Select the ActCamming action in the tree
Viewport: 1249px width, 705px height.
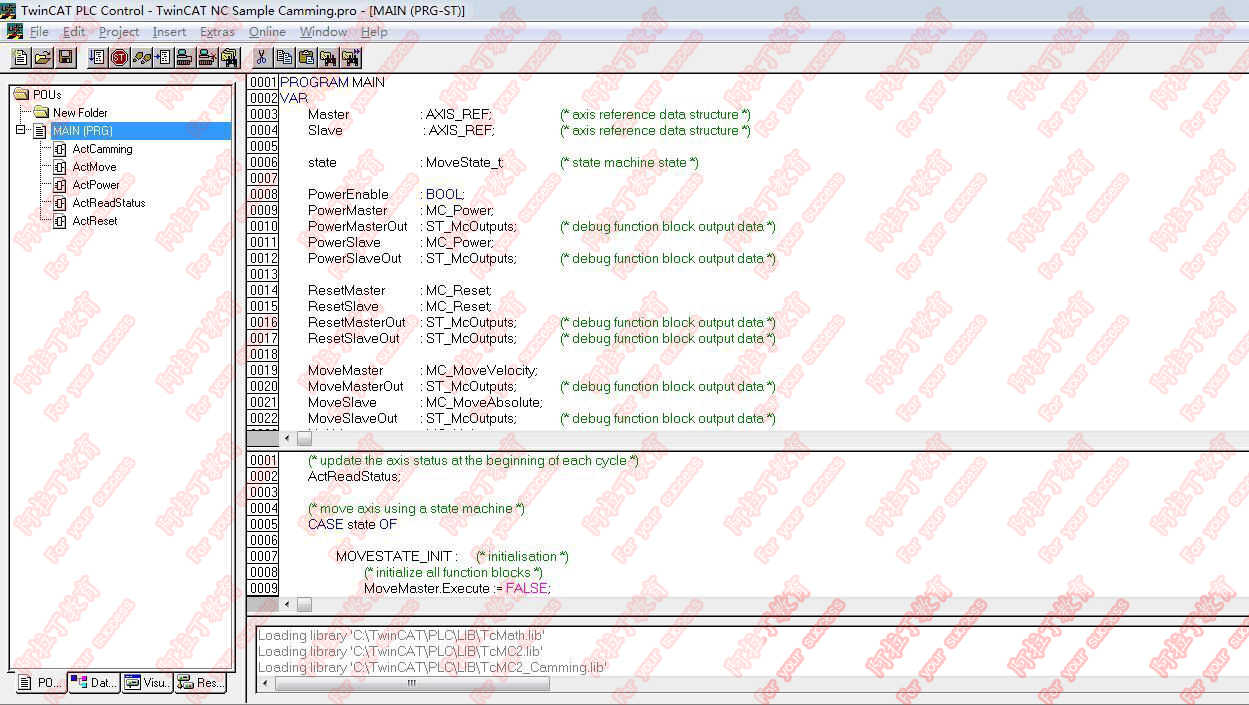102,149
